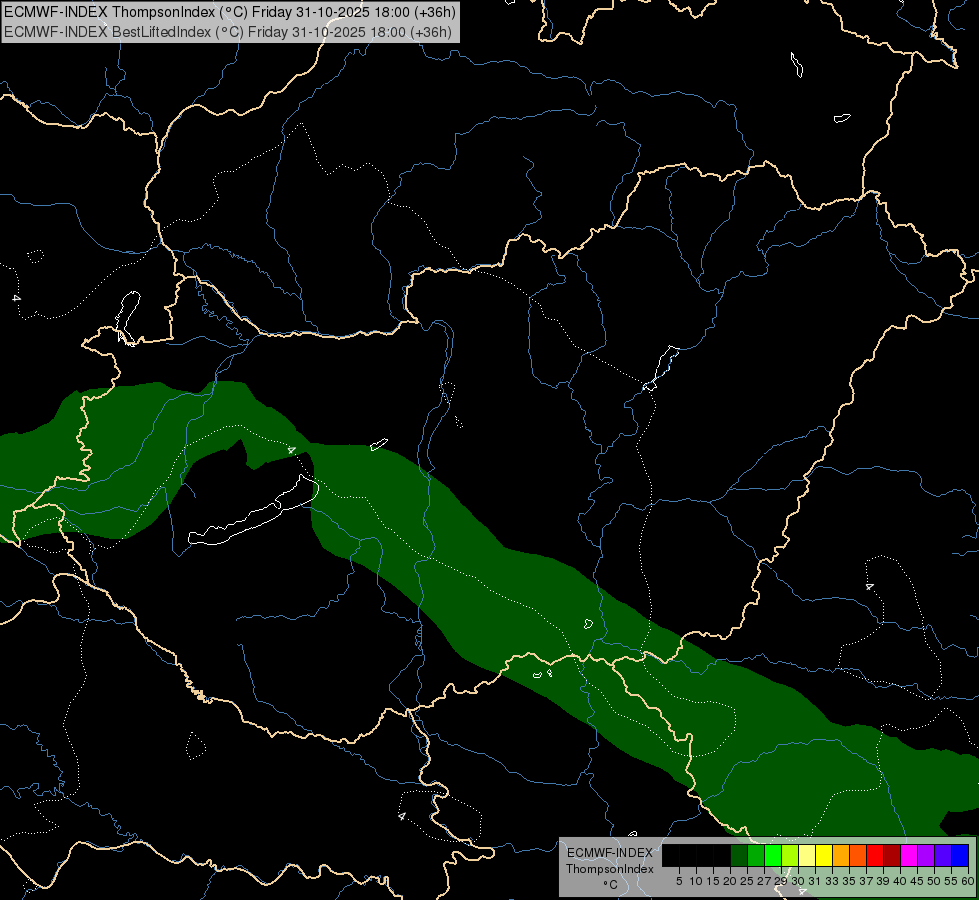Select the yellow 31-33 legend swatch
This screenshot has height=900, width=979.
pyautogui.click(x=824, y=855)
